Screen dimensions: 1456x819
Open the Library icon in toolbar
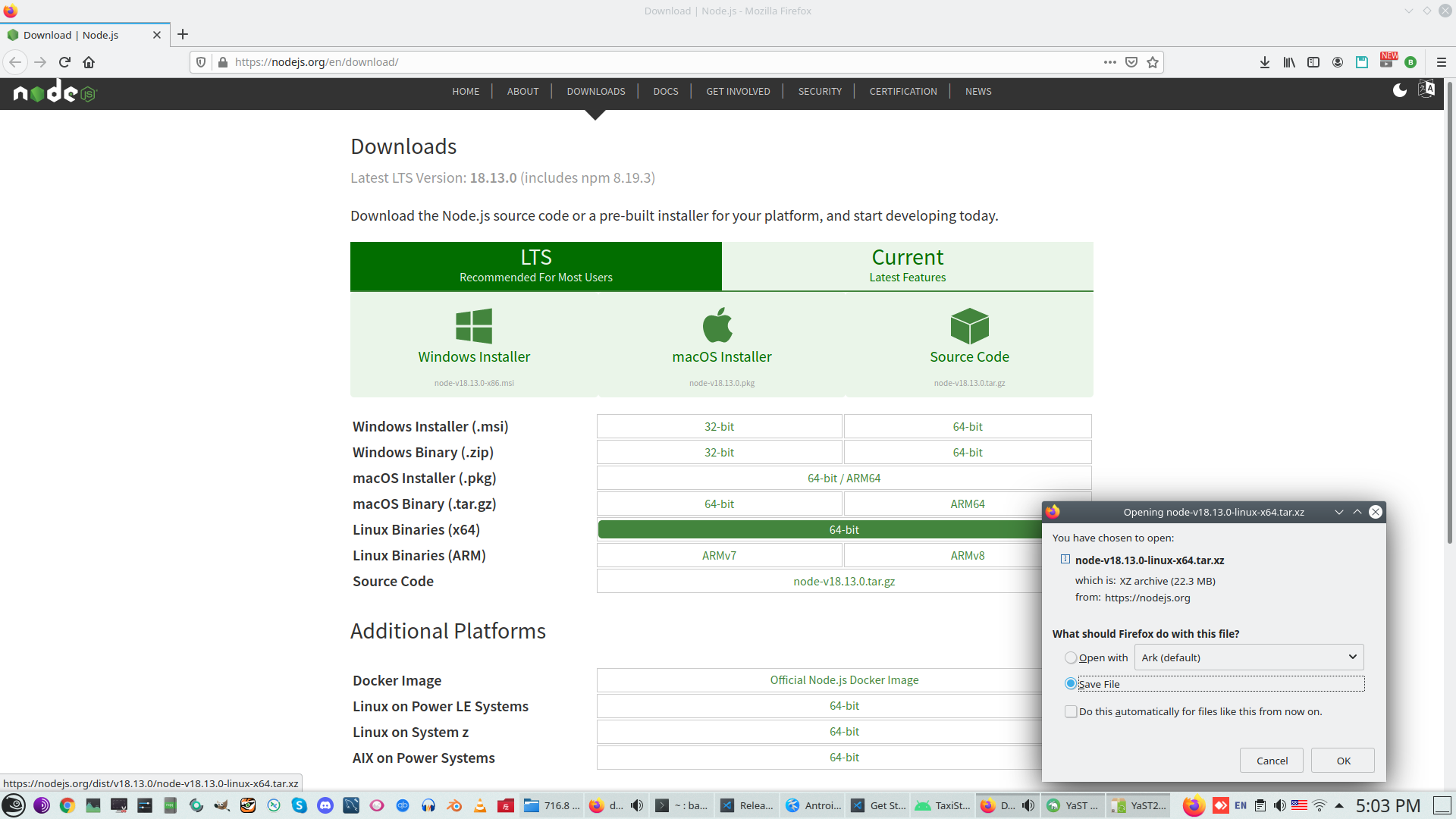(1288, 62)
